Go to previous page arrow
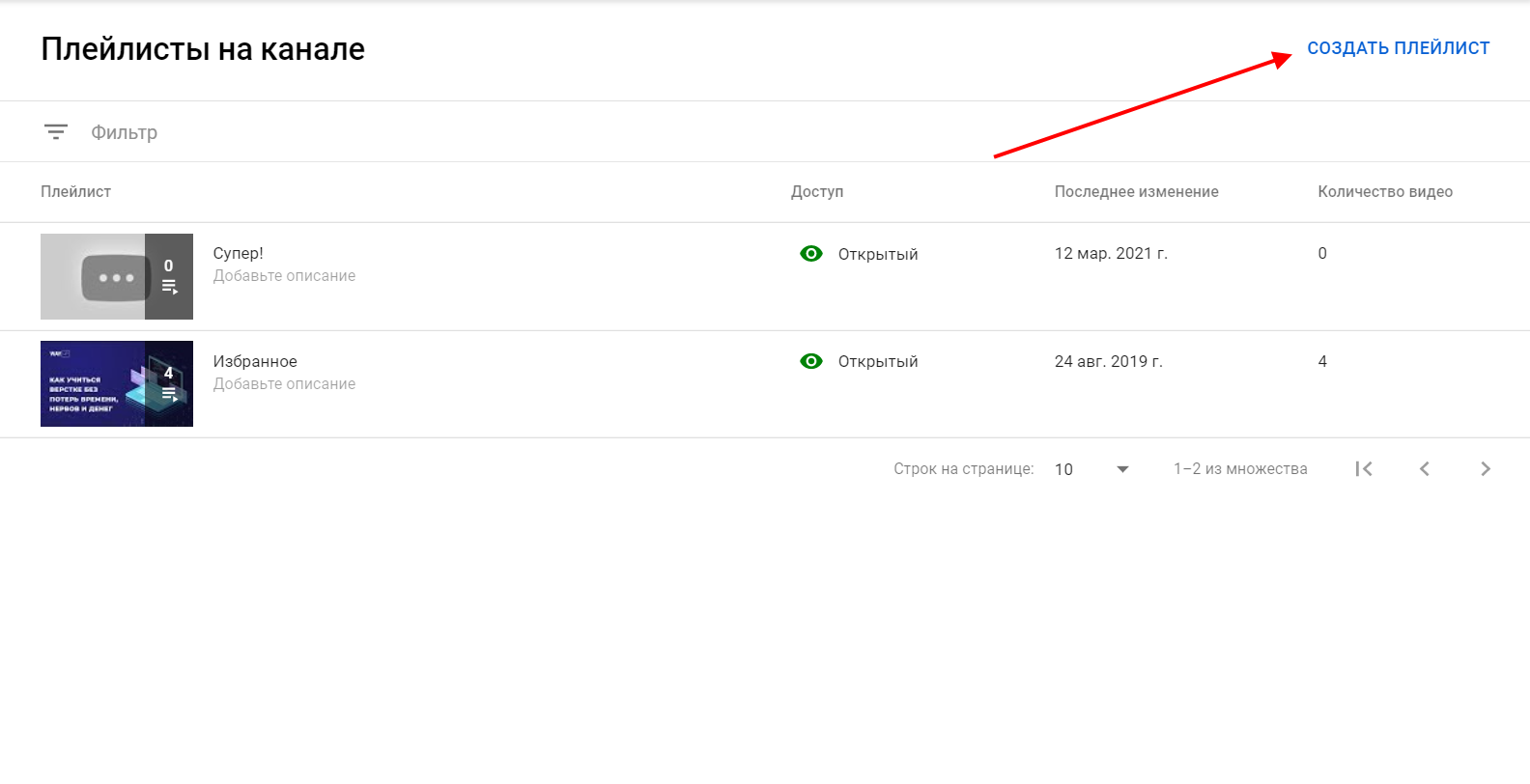This screenshot has height=784, width=1530. click(x=1424, y=469)
